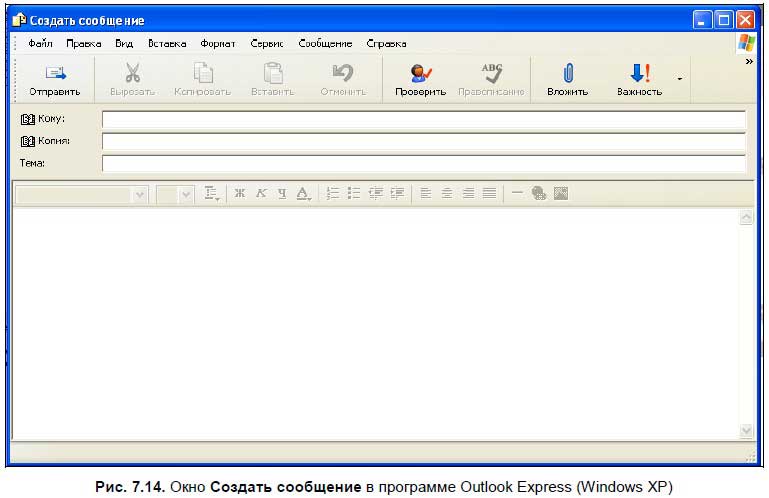769x498 pixels.
Task: Open the Файл menu
Action: click(x=40, y=44)
